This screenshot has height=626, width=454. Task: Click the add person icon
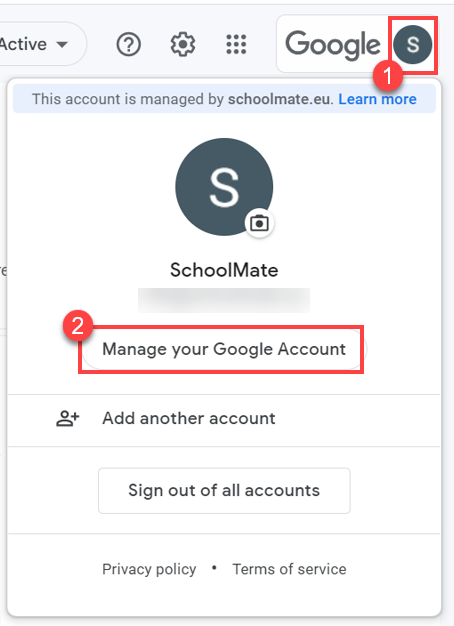(x=67, y=418)
